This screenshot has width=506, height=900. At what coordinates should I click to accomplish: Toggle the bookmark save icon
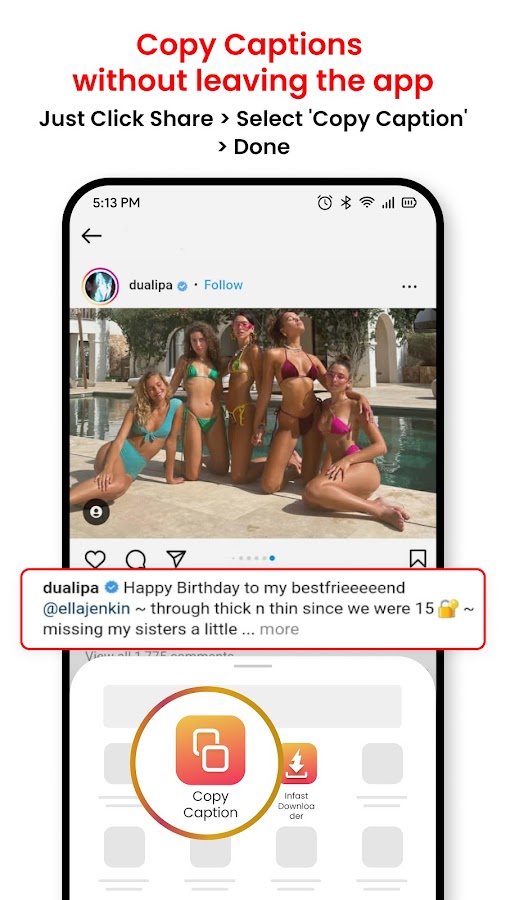(418, 558)
